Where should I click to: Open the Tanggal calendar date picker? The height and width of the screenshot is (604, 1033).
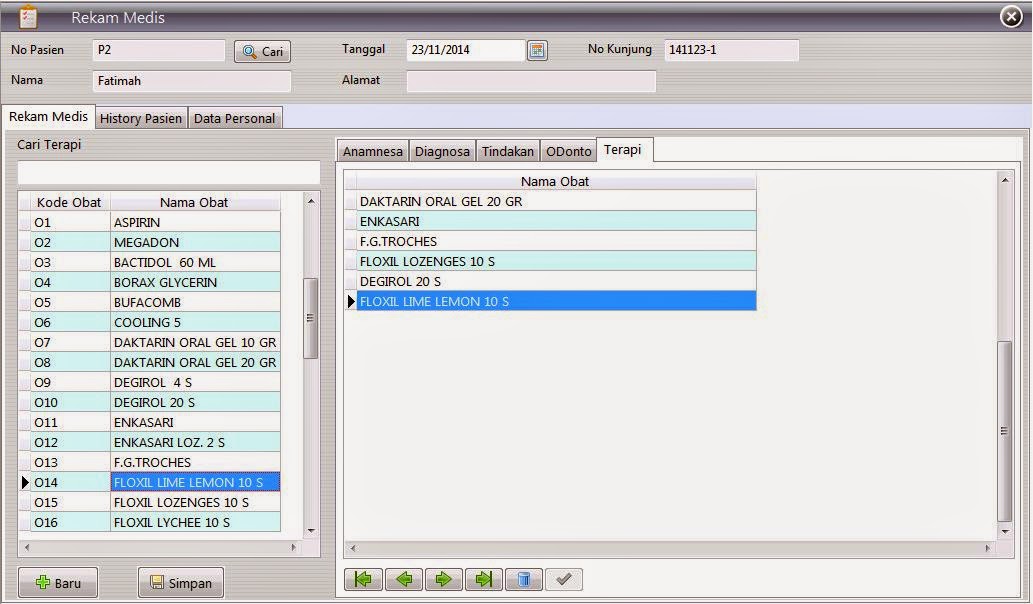pyautogui.click(x=537, y=49)
